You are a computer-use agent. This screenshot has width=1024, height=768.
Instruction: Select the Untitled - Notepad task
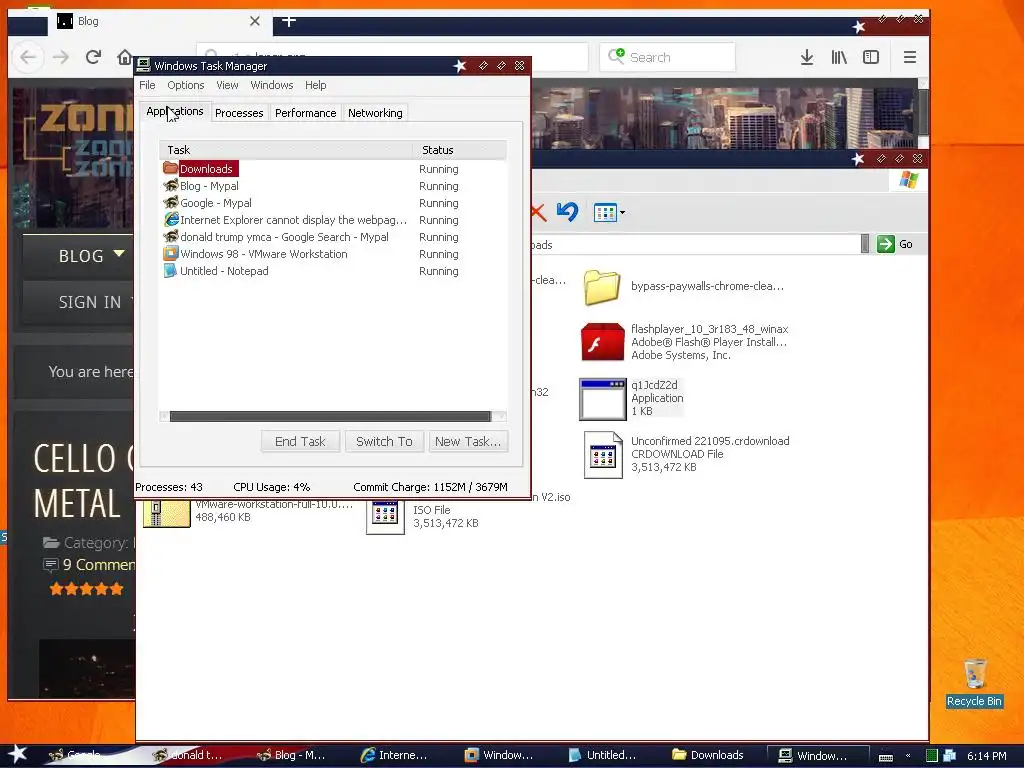(333, 271)
